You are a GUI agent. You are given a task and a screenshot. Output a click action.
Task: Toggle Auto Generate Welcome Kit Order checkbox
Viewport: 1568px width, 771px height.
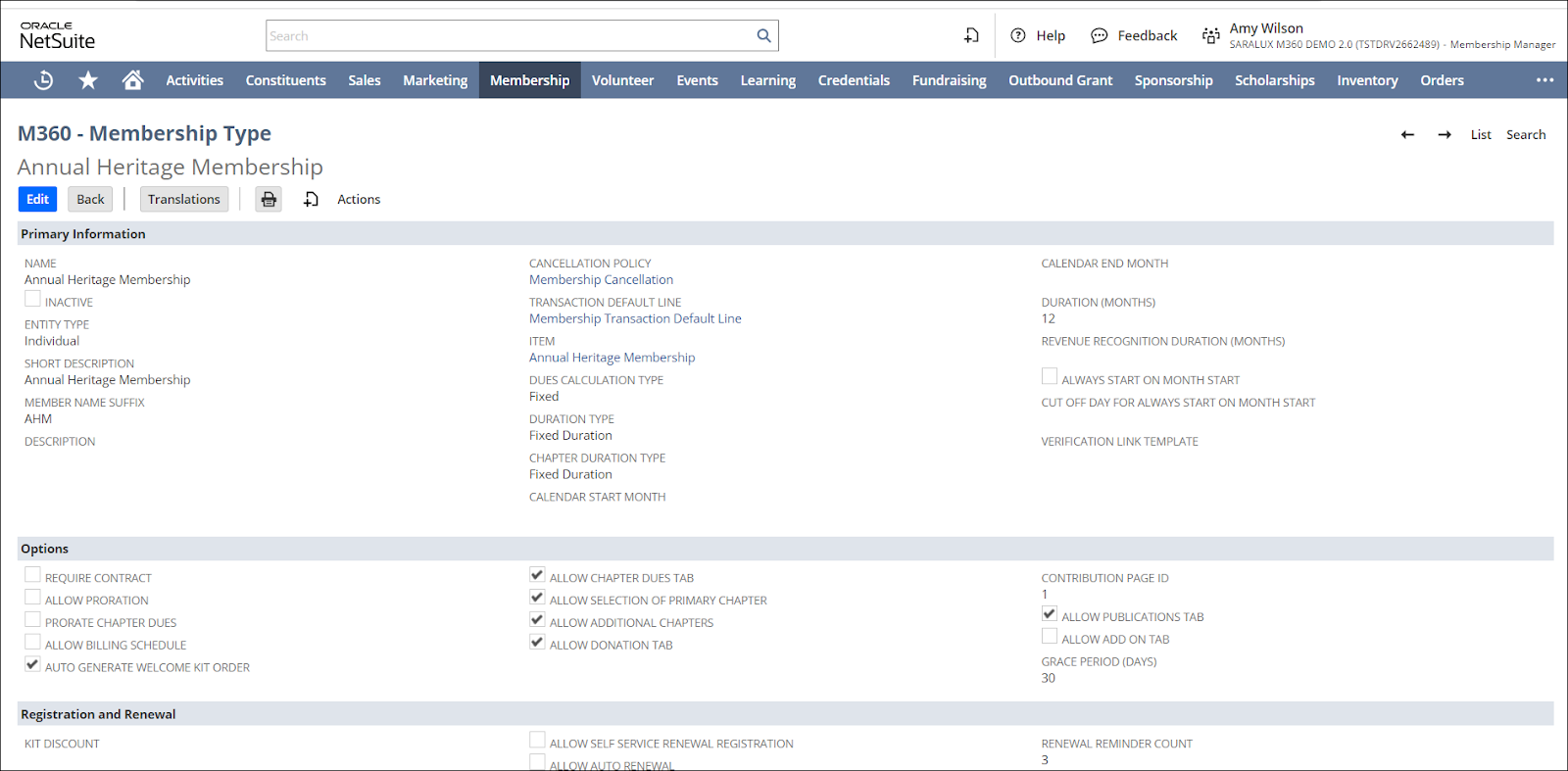[x=33, y=664]
